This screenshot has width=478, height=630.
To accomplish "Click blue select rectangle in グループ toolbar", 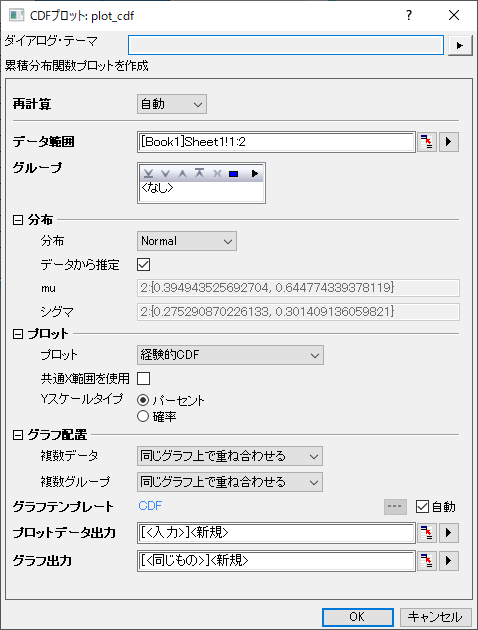I will (234, 174).
